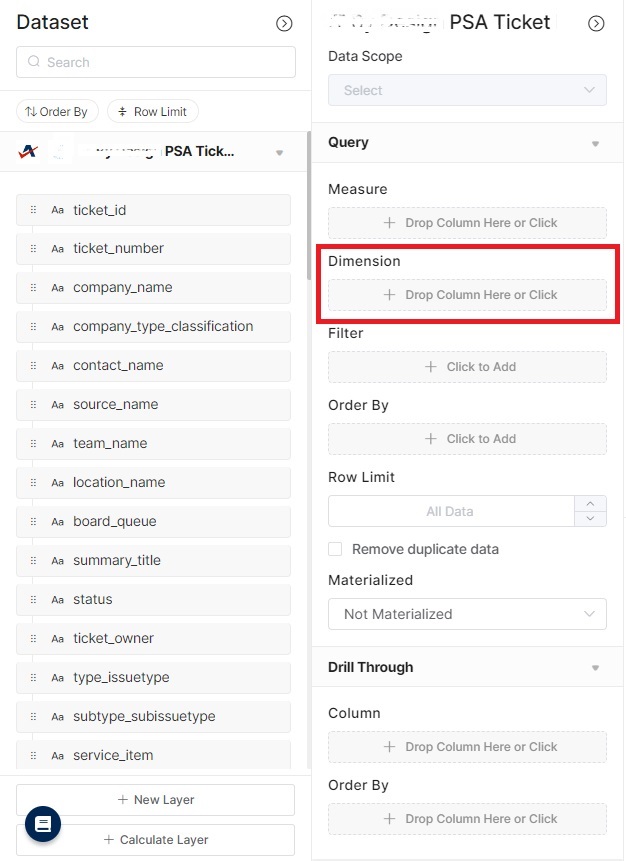The height and width of the screenshot is (861, 626).
Task: Open the Materialized dropdown
Action: [467, 614]
